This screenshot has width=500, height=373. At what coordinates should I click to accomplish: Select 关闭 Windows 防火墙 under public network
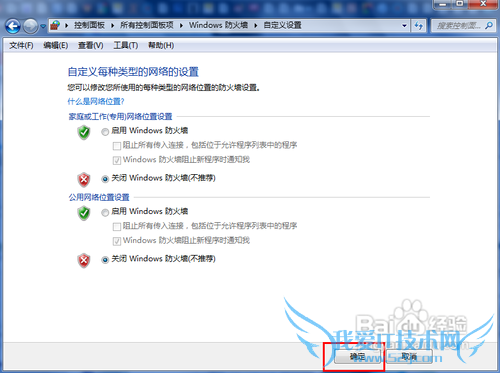pyautogui.click(x=105, y=260)
